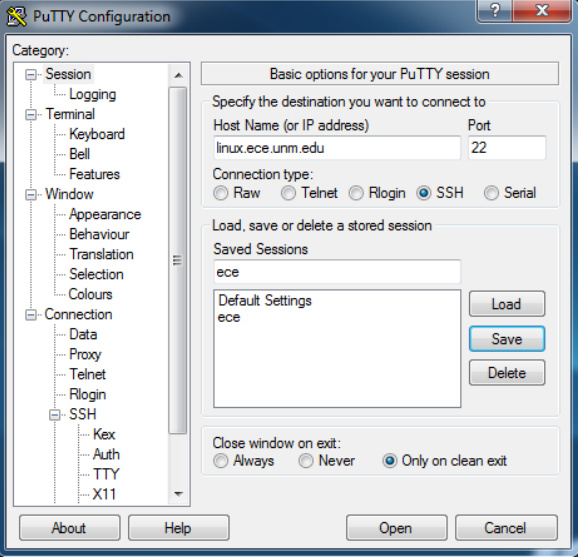The width and height of the screenshot is (580, 557).
Task: Click the Help button
Action: (179, 528)
